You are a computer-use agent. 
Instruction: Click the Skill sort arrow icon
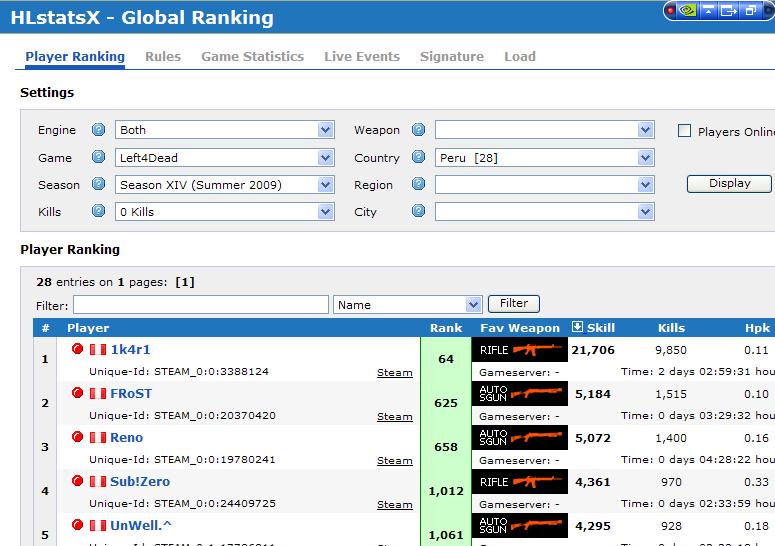[x=577, y=327]
